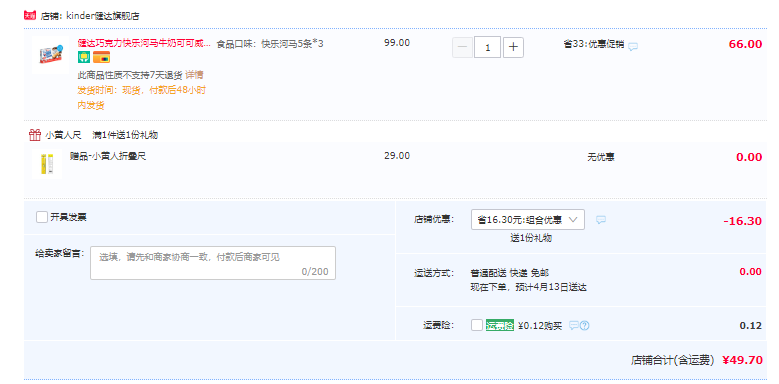Decrease quantity with the minus button
This screenshot has height=384, width=779.
coord(462,48)
